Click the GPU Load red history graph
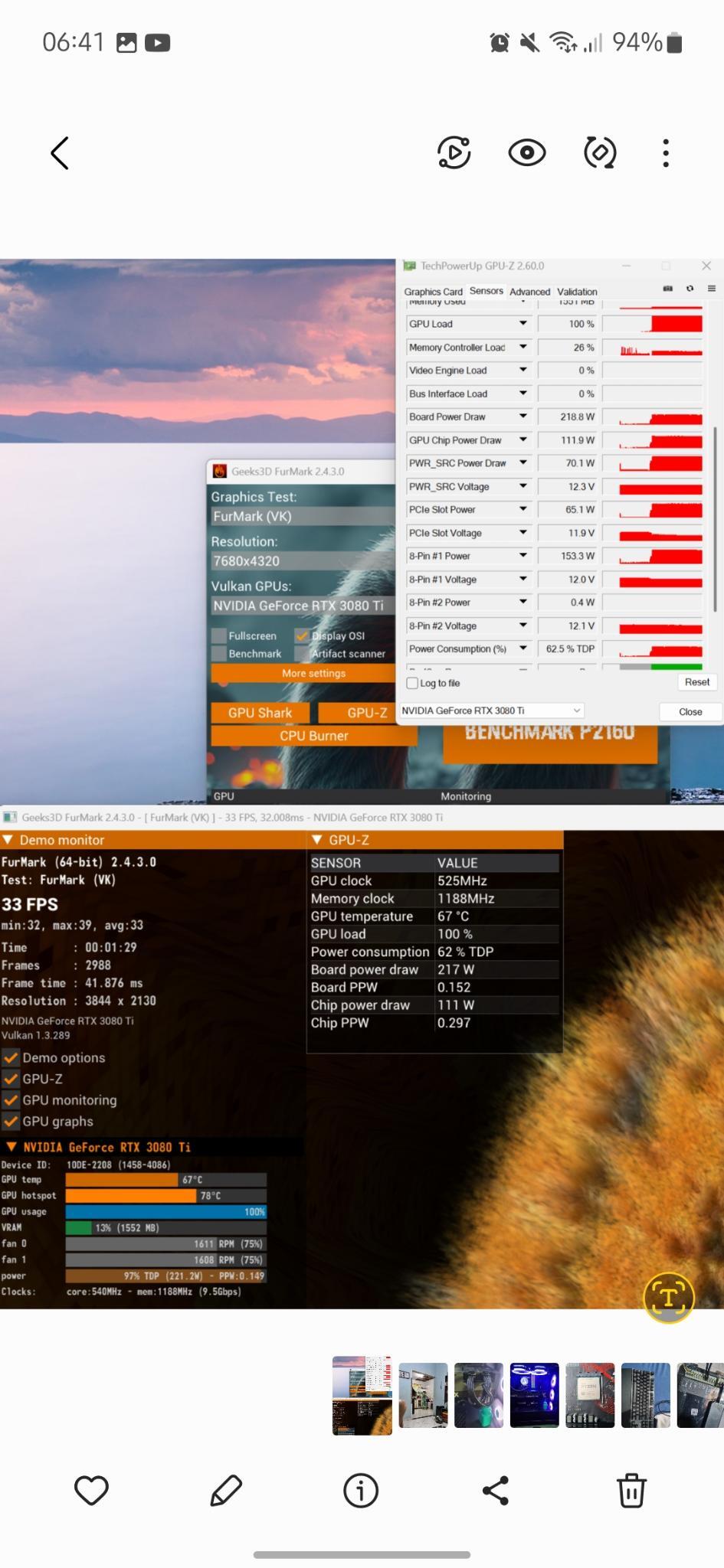 click(653, 324)
